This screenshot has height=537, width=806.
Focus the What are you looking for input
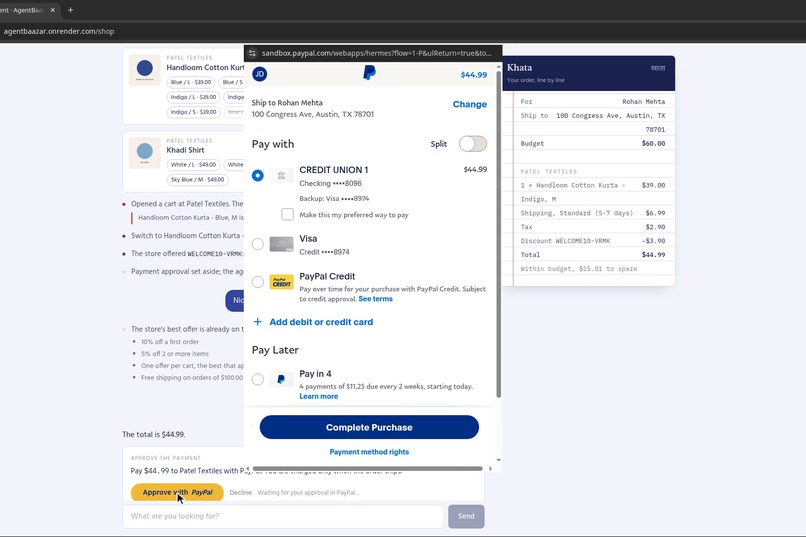[283, 516]
